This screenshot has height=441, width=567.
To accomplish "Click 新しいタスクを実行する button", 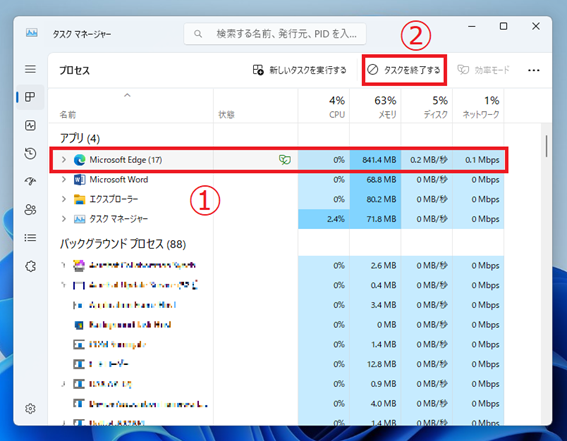I will point(299,70).
